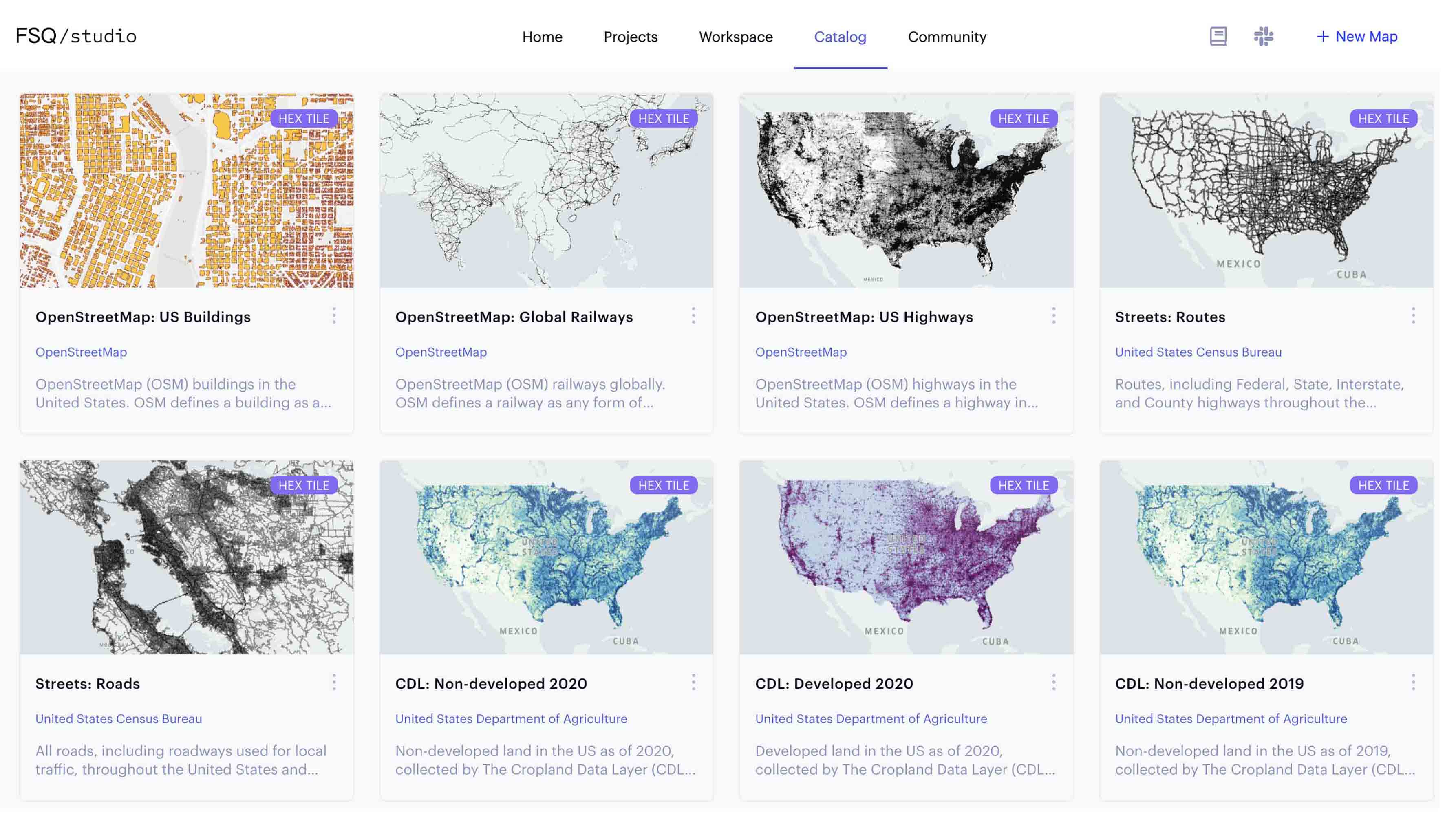
Task: Click HEX TILE badge on CDL: Developed 2020 card
Action: tap(1024, 485)
